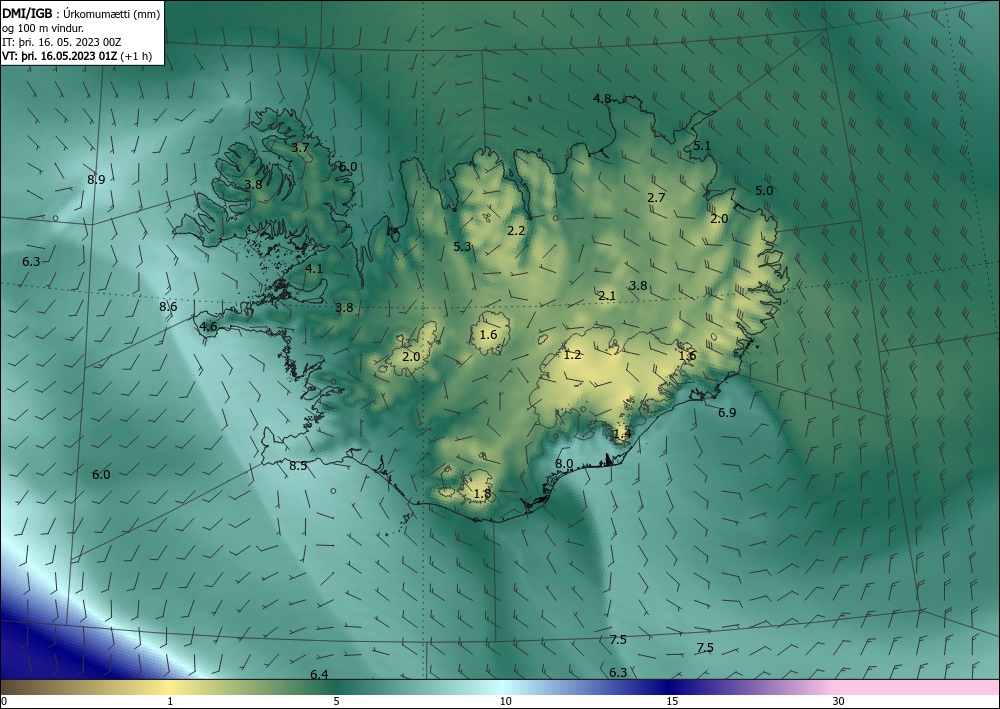Click the 2.7 value on the map
The width and height of the screenshot is (1000, 709).
(656, 198)
